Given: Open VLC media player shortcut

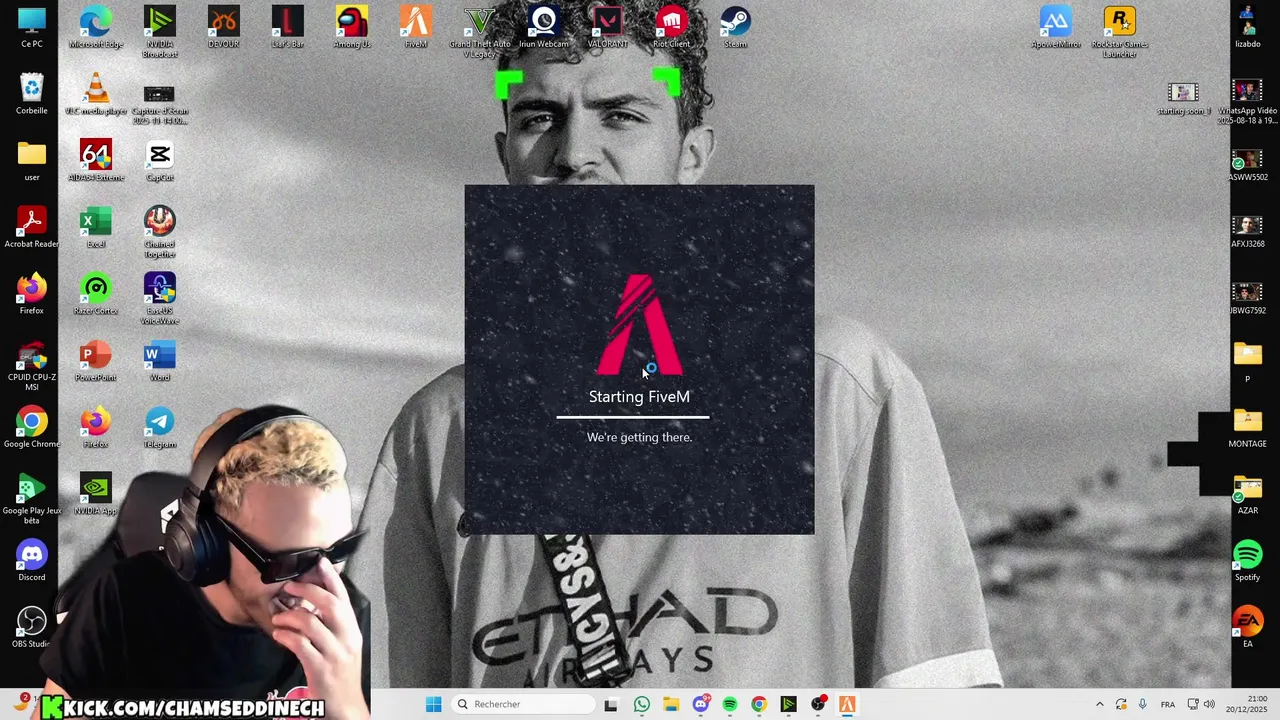Looking at the screenshot, I should pos(96,94).
